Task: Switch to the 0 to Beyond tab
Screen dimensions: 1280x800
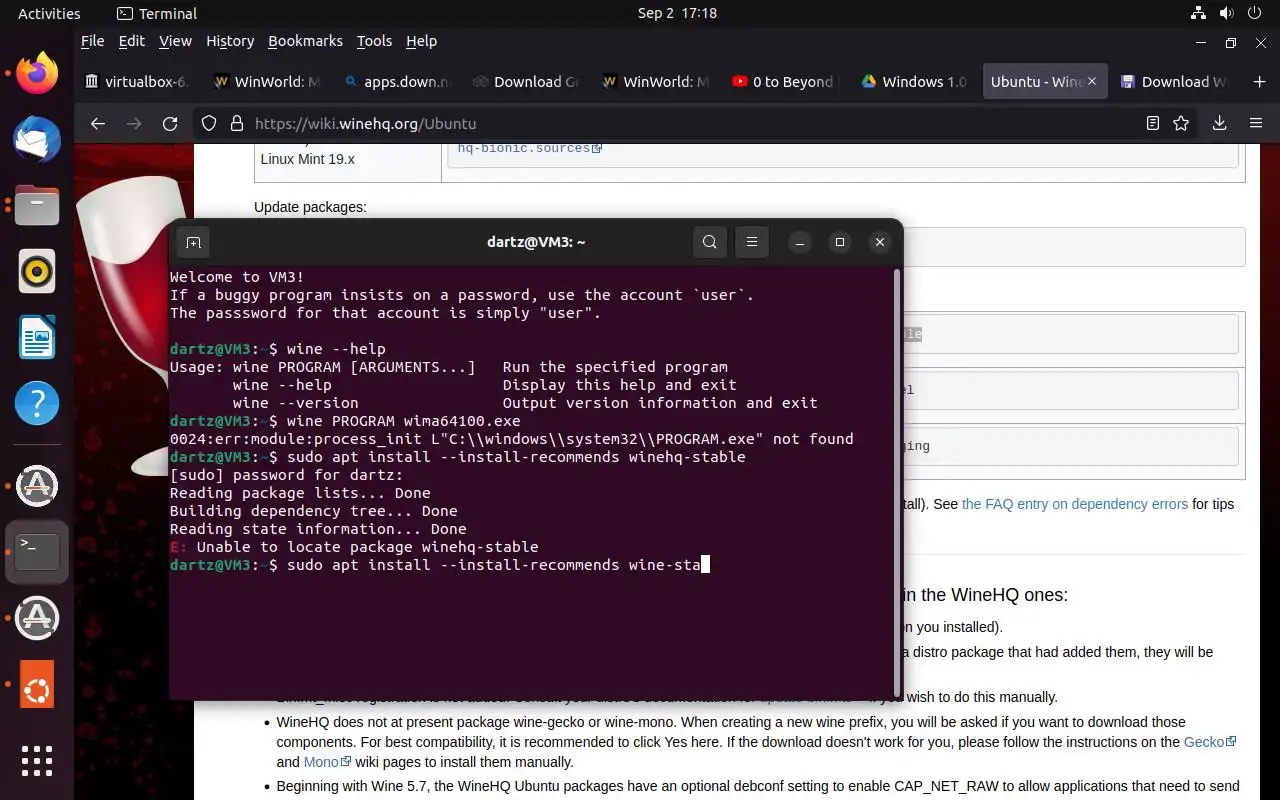Action: [x=785, y=82]
